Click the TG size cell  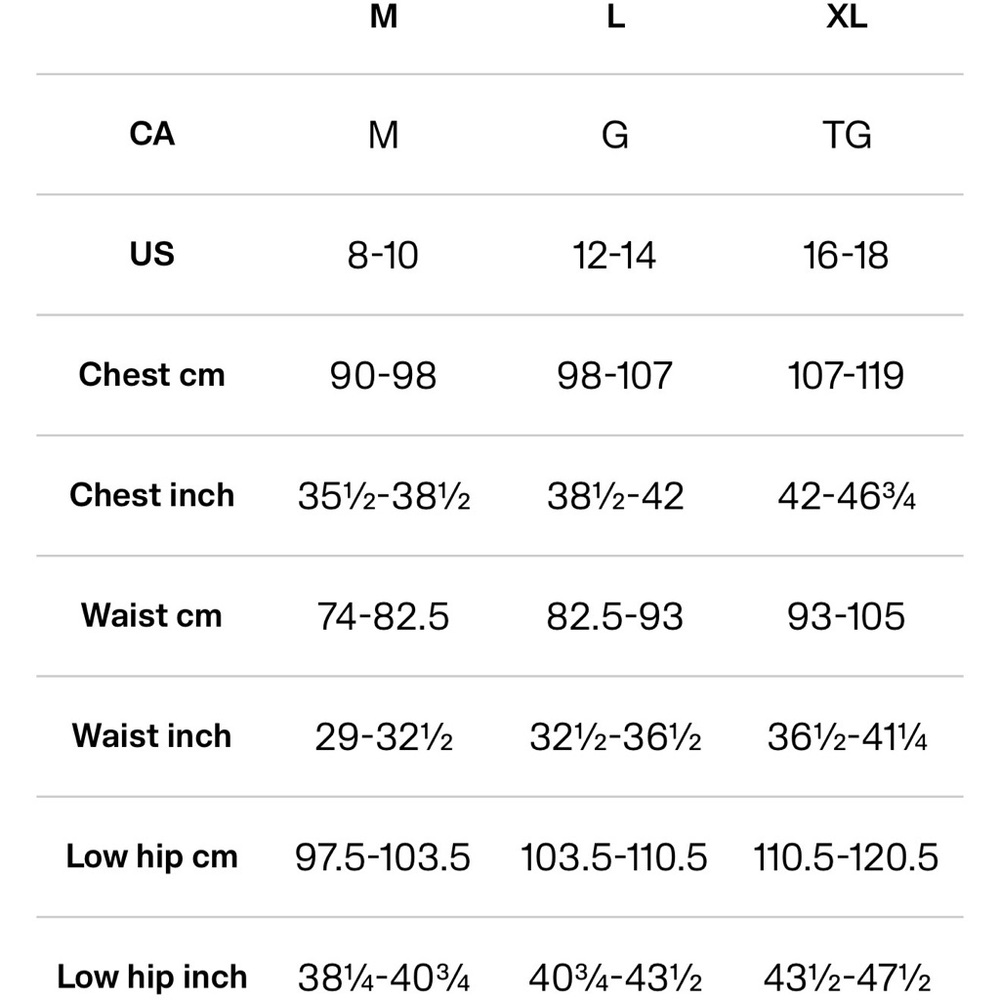coord(846,135)
